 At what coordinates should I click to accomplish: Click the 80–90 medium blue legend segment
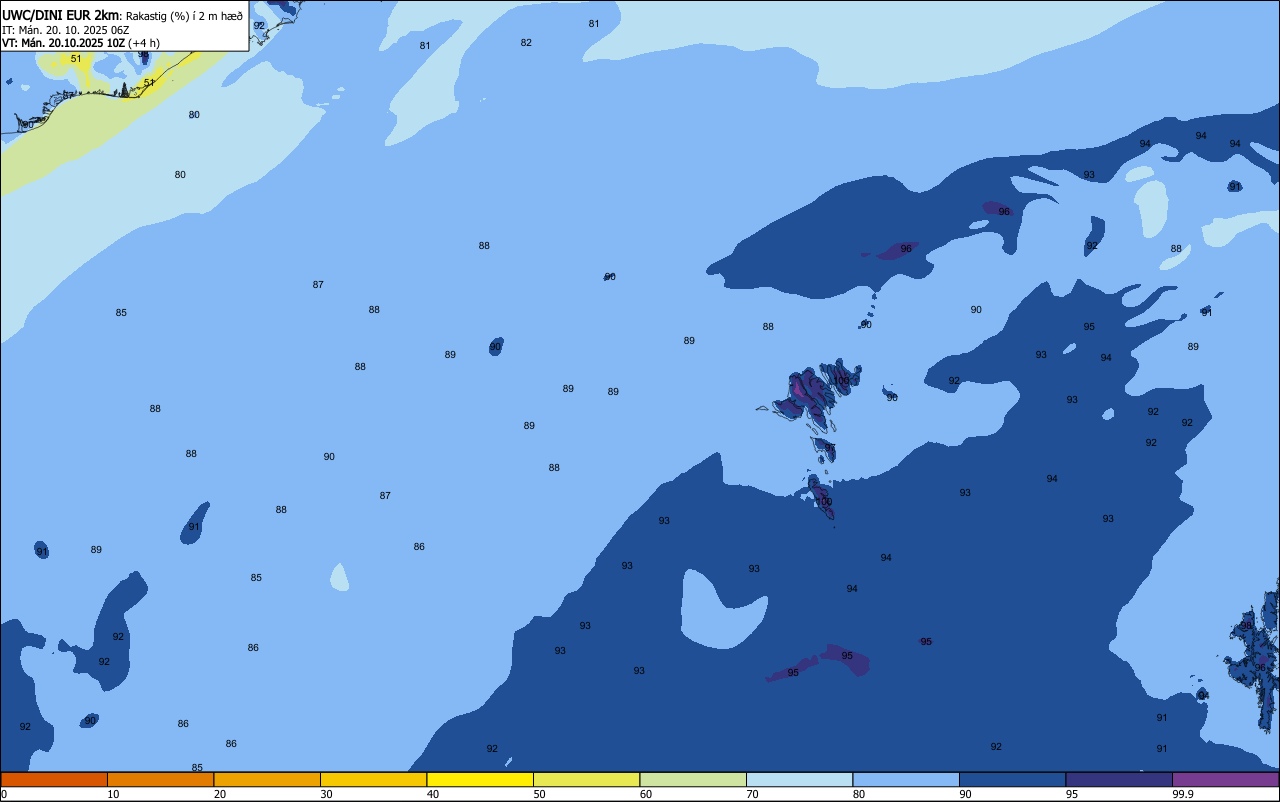point(906,779)
